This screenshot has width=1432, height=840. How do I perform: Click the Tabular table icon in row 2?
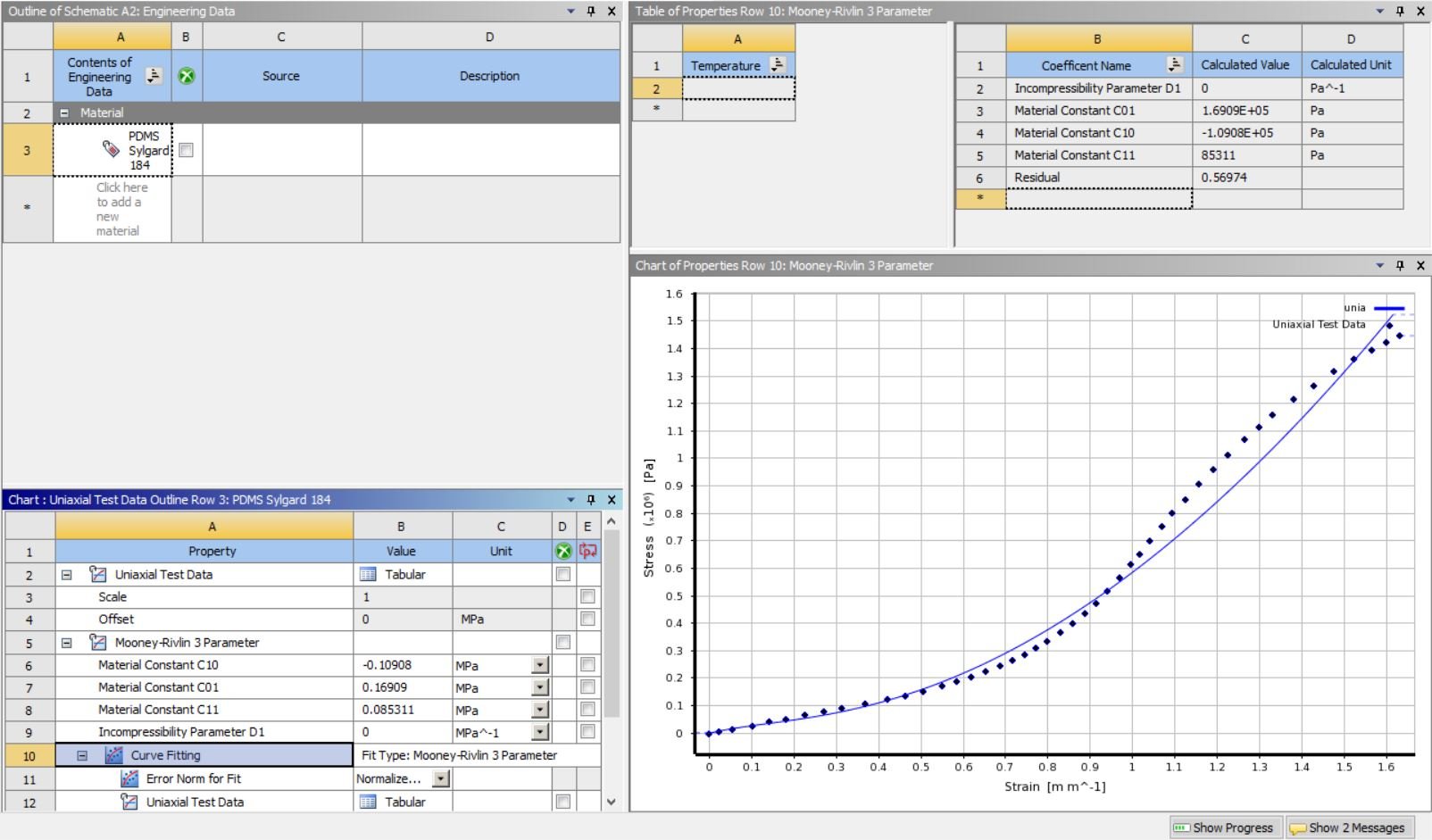[368, 574]
